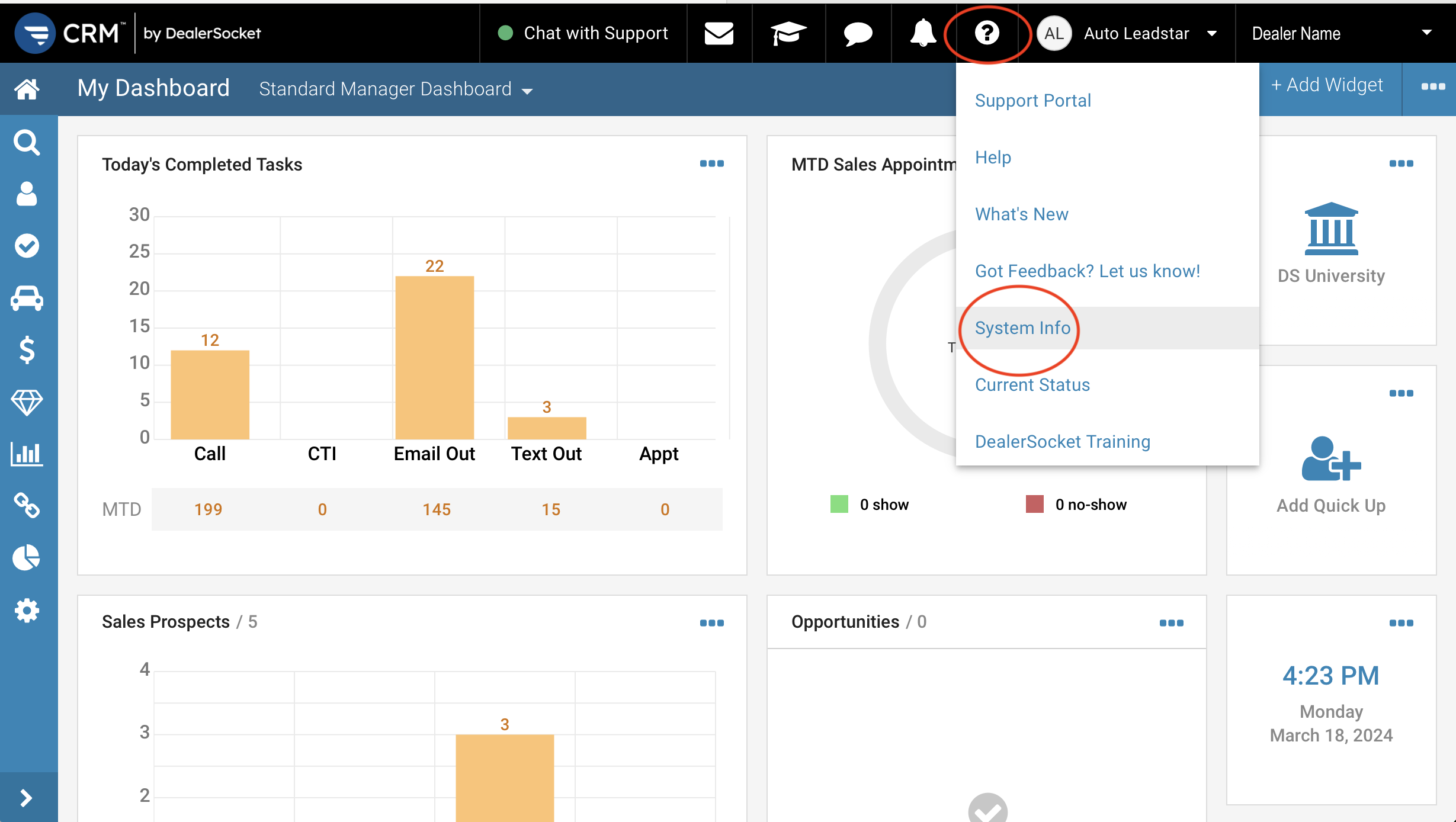
Task: Open the dollar sign deals icon
Action: click(x=27, y=350)
